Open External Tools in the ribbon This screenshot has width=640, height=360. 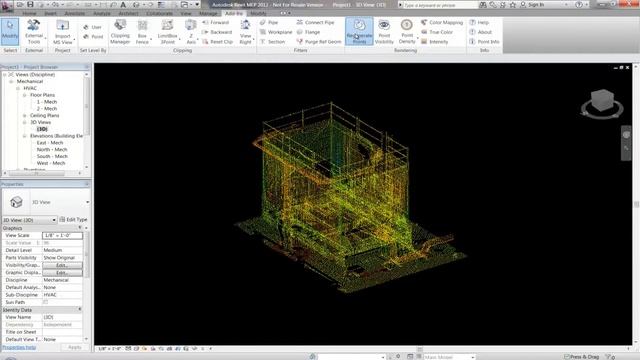click(34, 31)
